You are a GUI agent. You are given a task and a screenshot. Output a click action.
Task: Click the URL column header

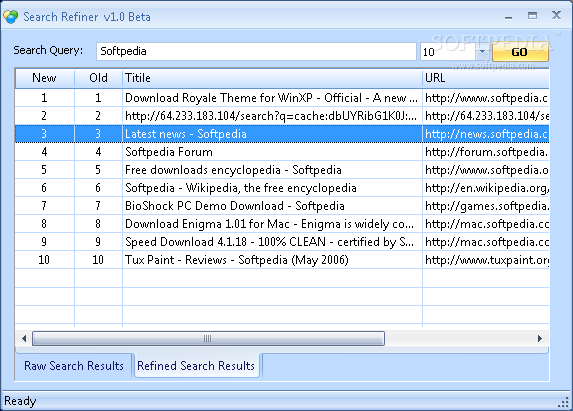click(x=486, y=78)
